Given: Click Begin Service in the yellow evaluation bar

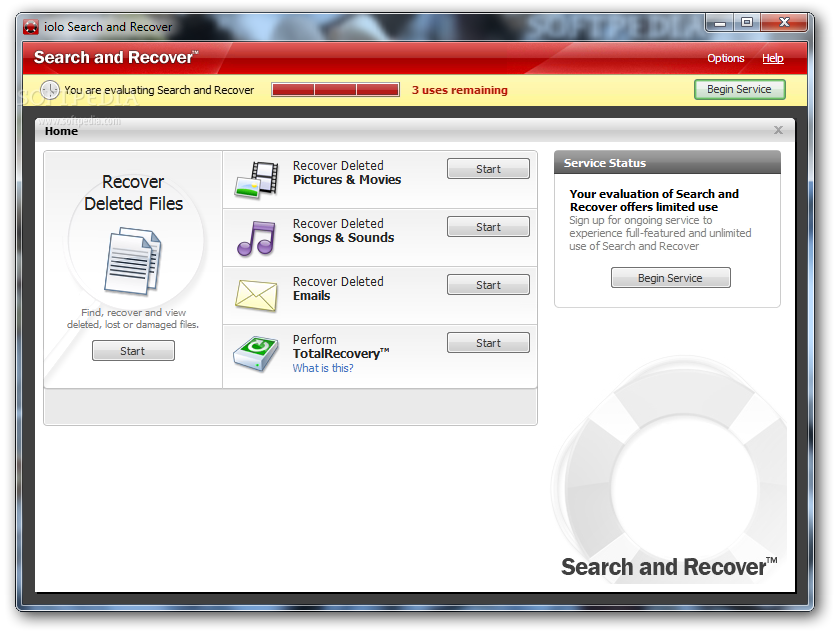Looking at the screenshot, I should 739,89.
